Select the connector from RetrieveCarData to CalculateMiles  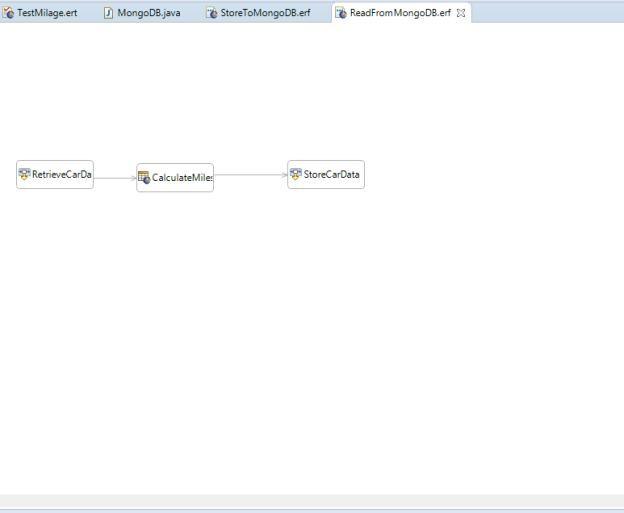tap(115, 178)
